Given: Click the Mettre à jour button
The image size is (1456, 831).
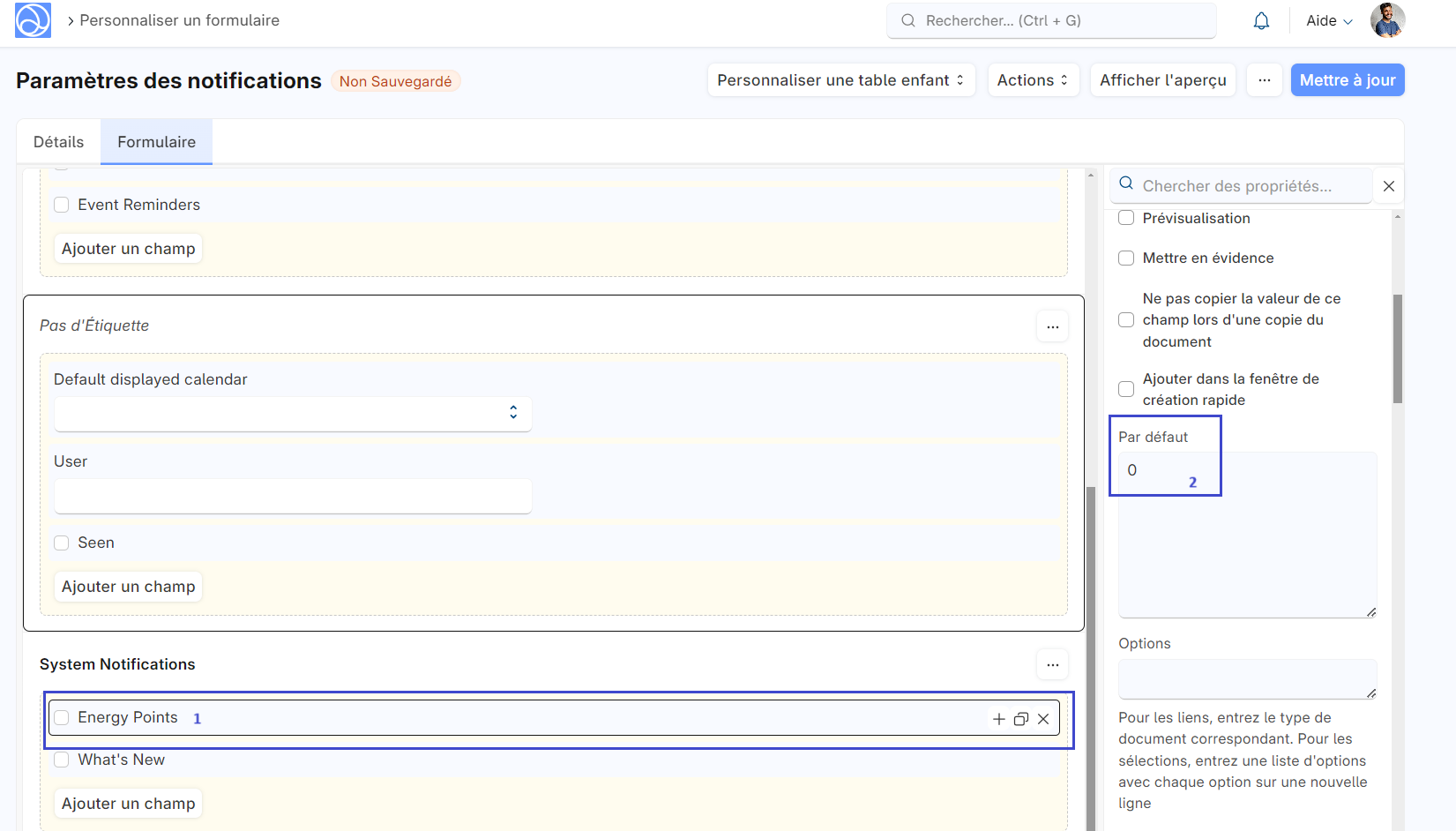Looking at the screenshot, I should coord(1347,79).
